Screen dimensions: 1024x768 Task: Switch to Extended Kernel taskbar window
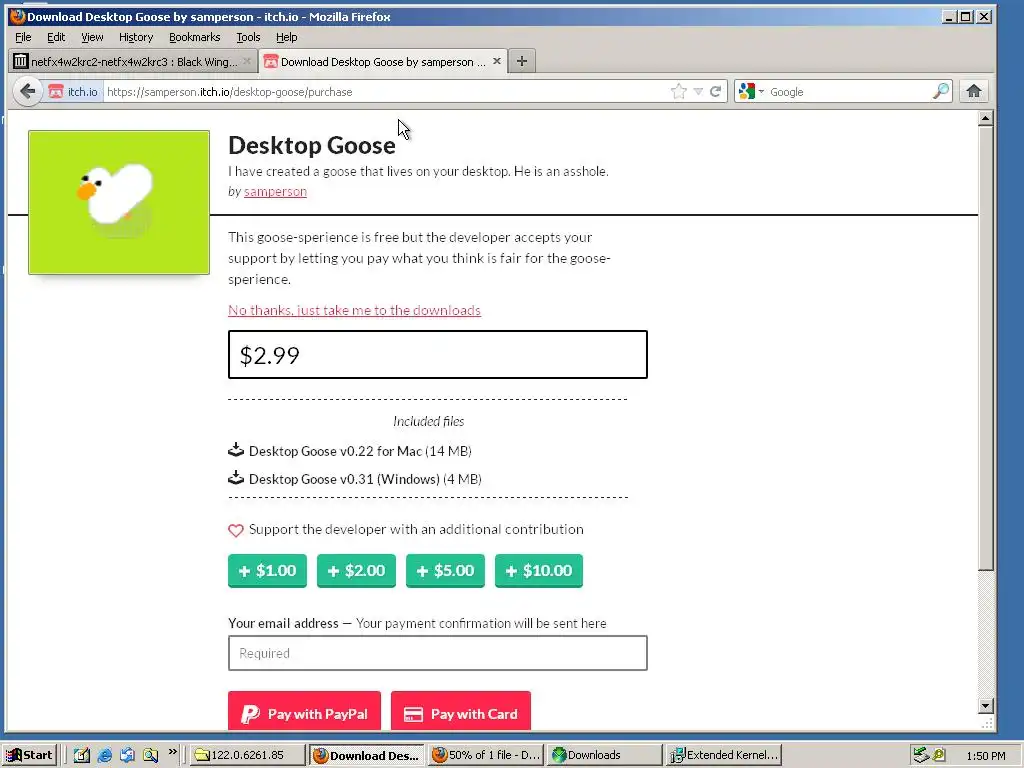(x=724, y=755)
